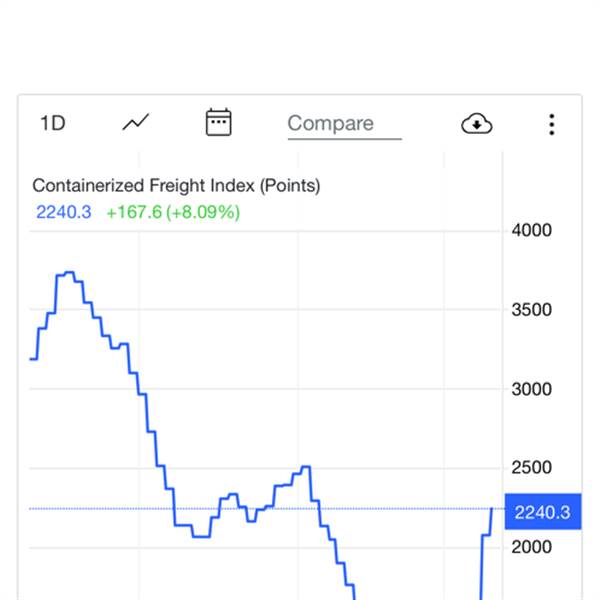Click the Containerized Freight Index title
The height and width of the screenshot is (600, 600).
(176, 186)
